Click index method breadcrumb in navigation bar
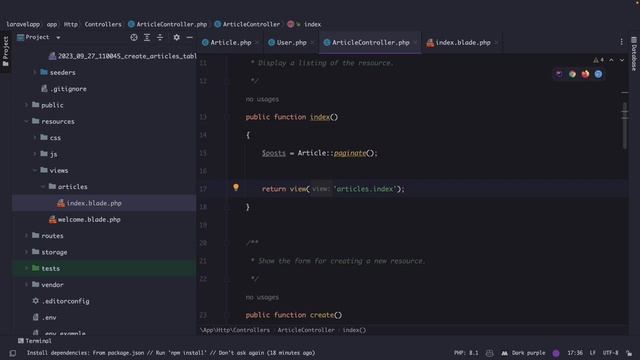The width and height of the screenshot is (640, 360). tap(304, 24)
